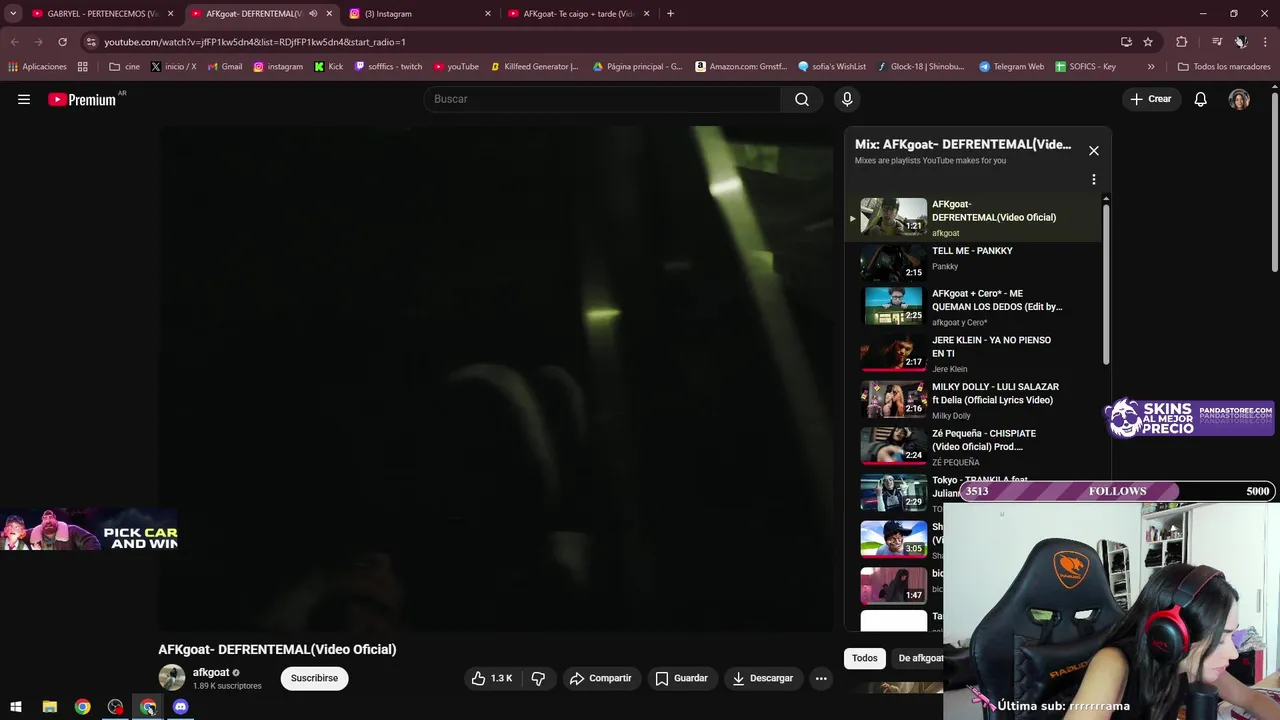This screenshot has height=720, width=1280.
Task: Click the Crear button
Action: click(x=1151, y=99)
